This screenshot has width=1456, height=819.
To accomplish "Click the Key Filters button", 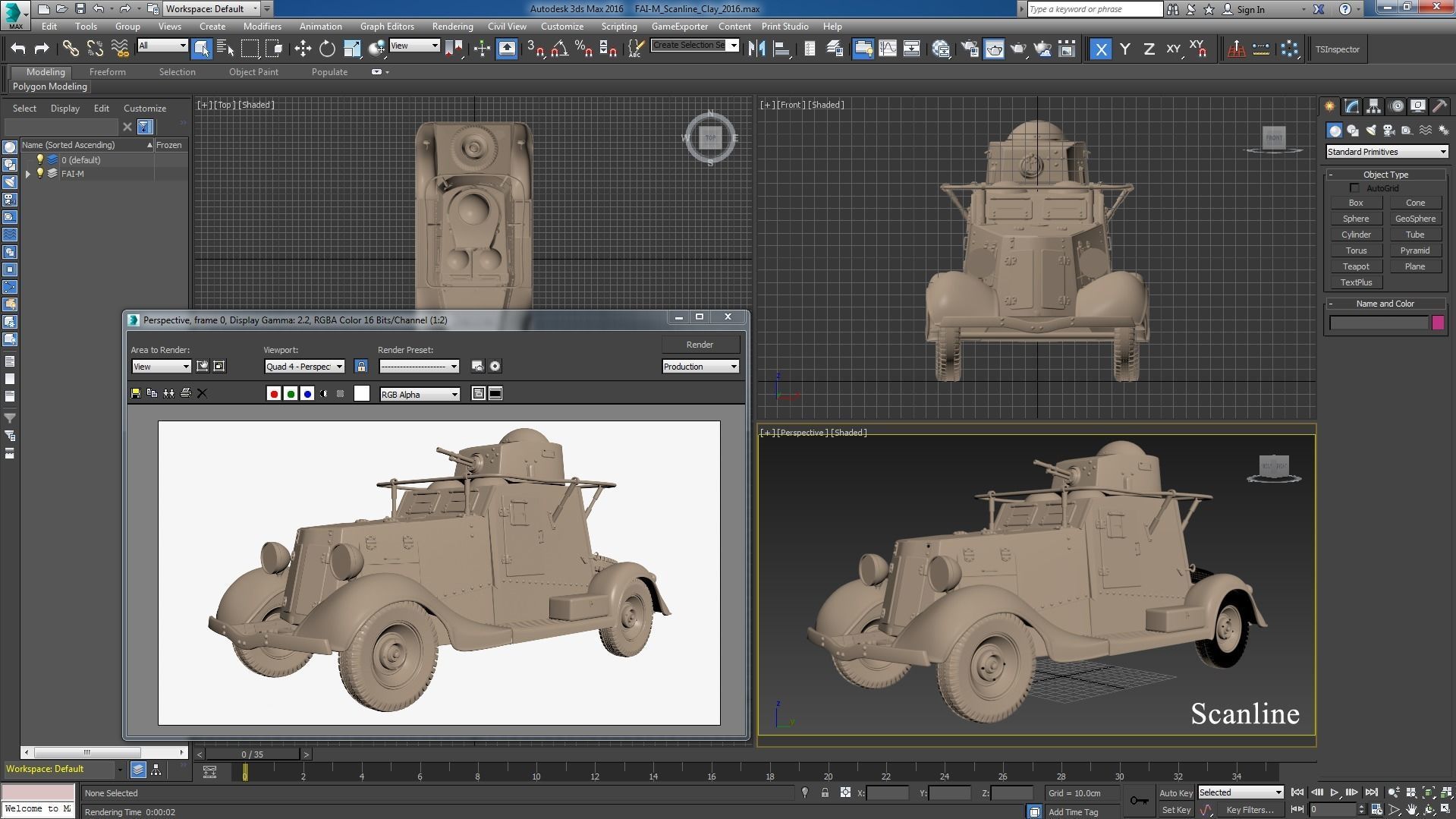I will pos(1249,810).
